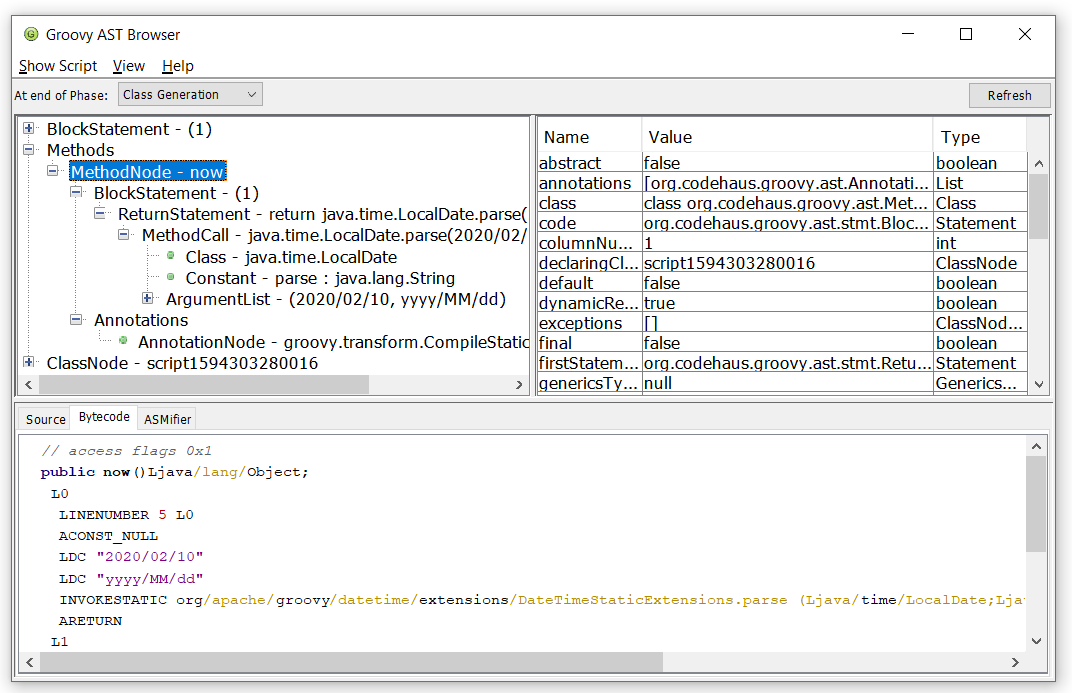Expand the top BlockStatement tree node
The image size is (1072, 693).
[29, 129]
